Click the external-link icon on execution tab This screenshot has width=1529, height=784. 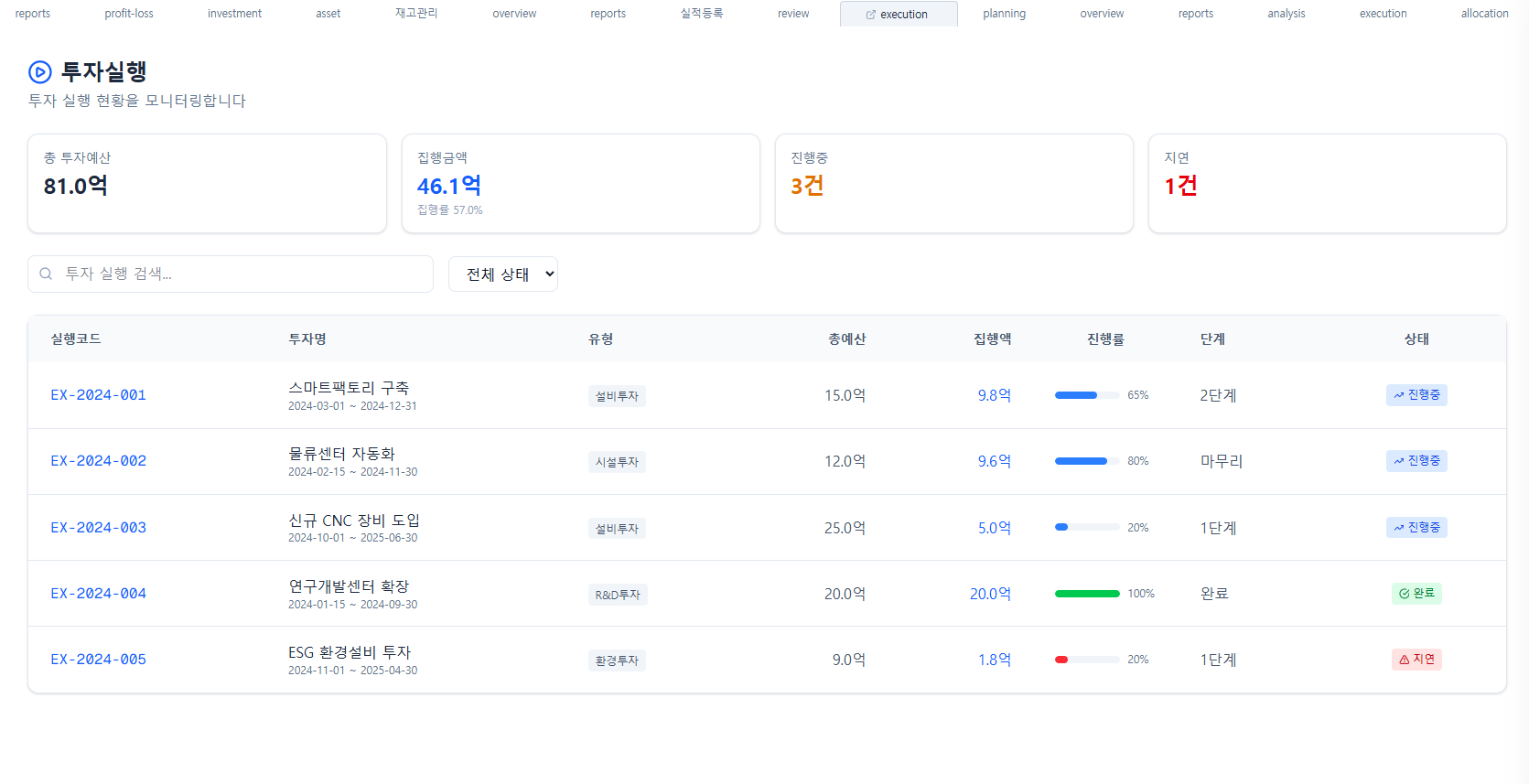click(870, 15)
